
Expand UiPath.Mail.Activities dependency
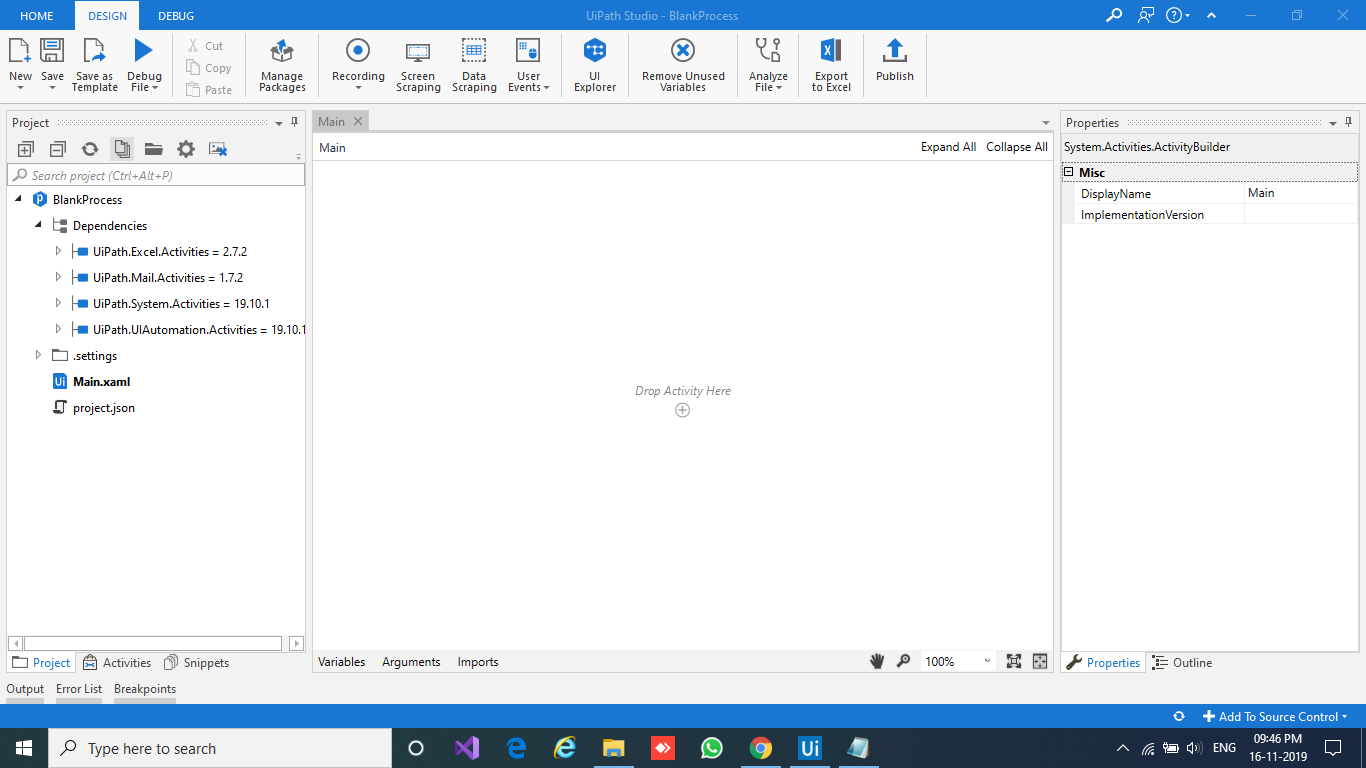coord(58,277)
